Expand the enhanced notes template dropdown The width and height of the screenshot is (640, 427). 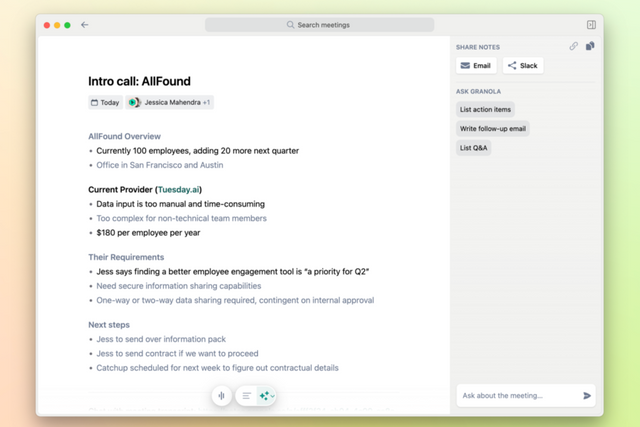273,396
